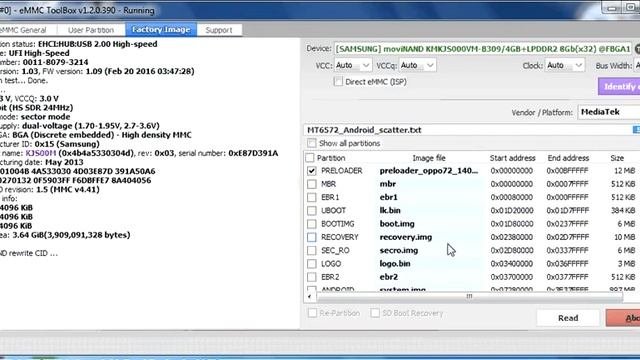Image resolution: width=640 pixels, height=360 pixels.
Task: Open the Support tab
Action: pyautogui.click(x=219, y=30)
